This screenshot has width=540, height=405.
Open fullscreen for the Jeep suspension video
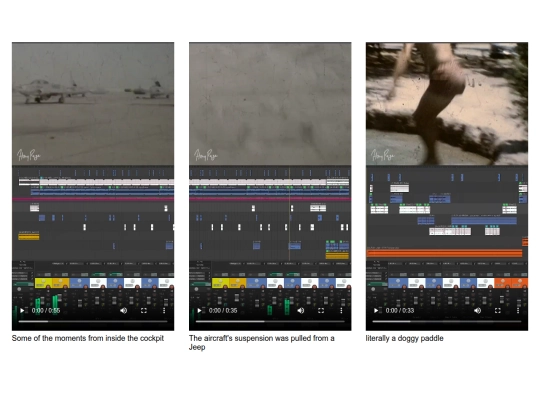pos(321,311)
